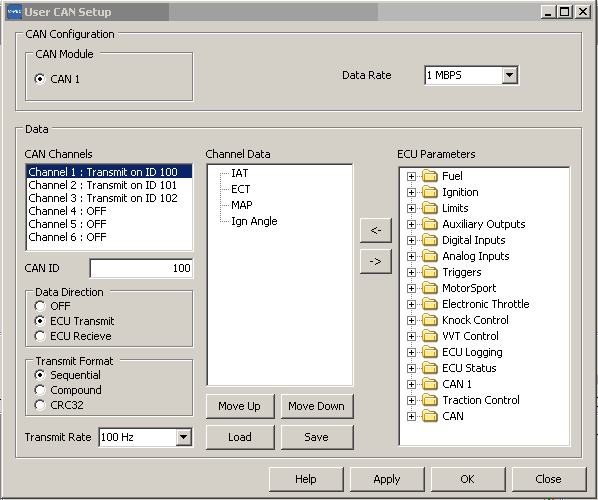Click the CAN ID input field

[141, 268]
